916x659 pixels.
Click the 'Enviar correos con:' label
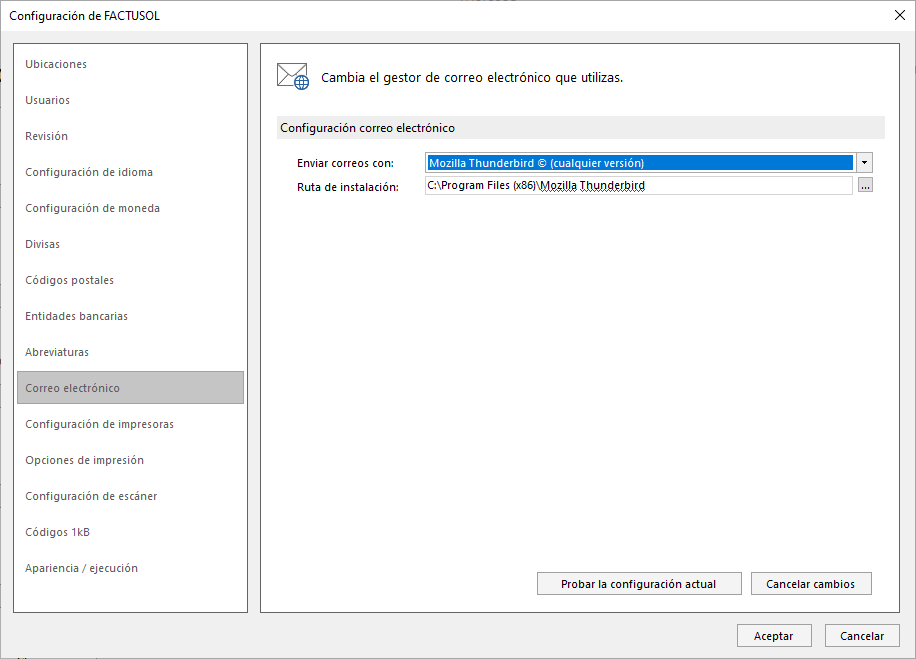[x=345, y=164]
